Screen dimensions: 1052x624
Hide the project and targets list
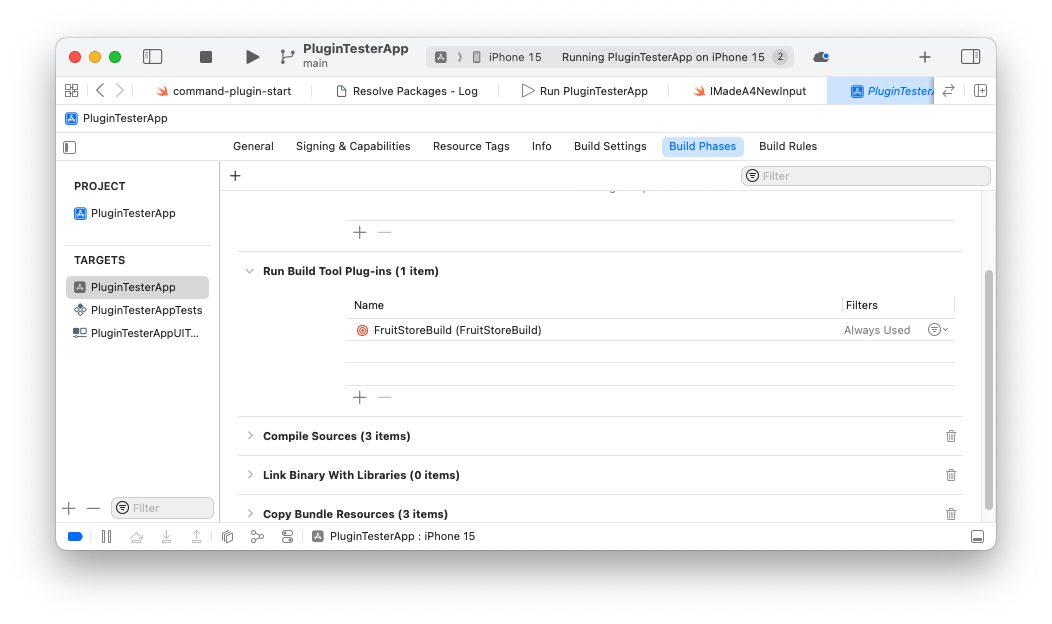point(70,147)
